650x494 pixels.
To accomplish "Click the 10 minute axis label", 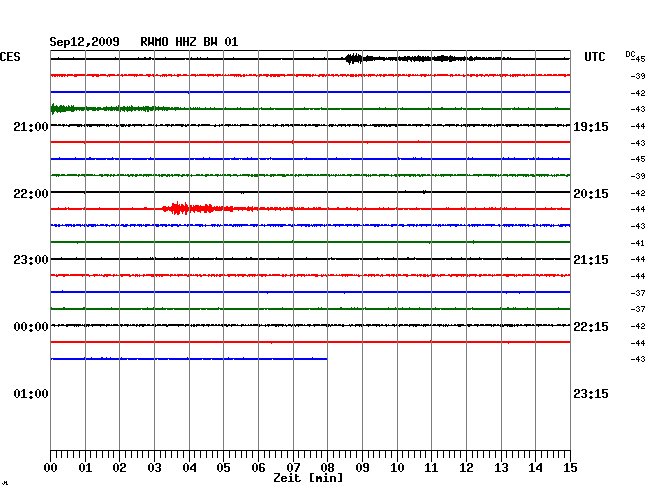I will (397, 467).
